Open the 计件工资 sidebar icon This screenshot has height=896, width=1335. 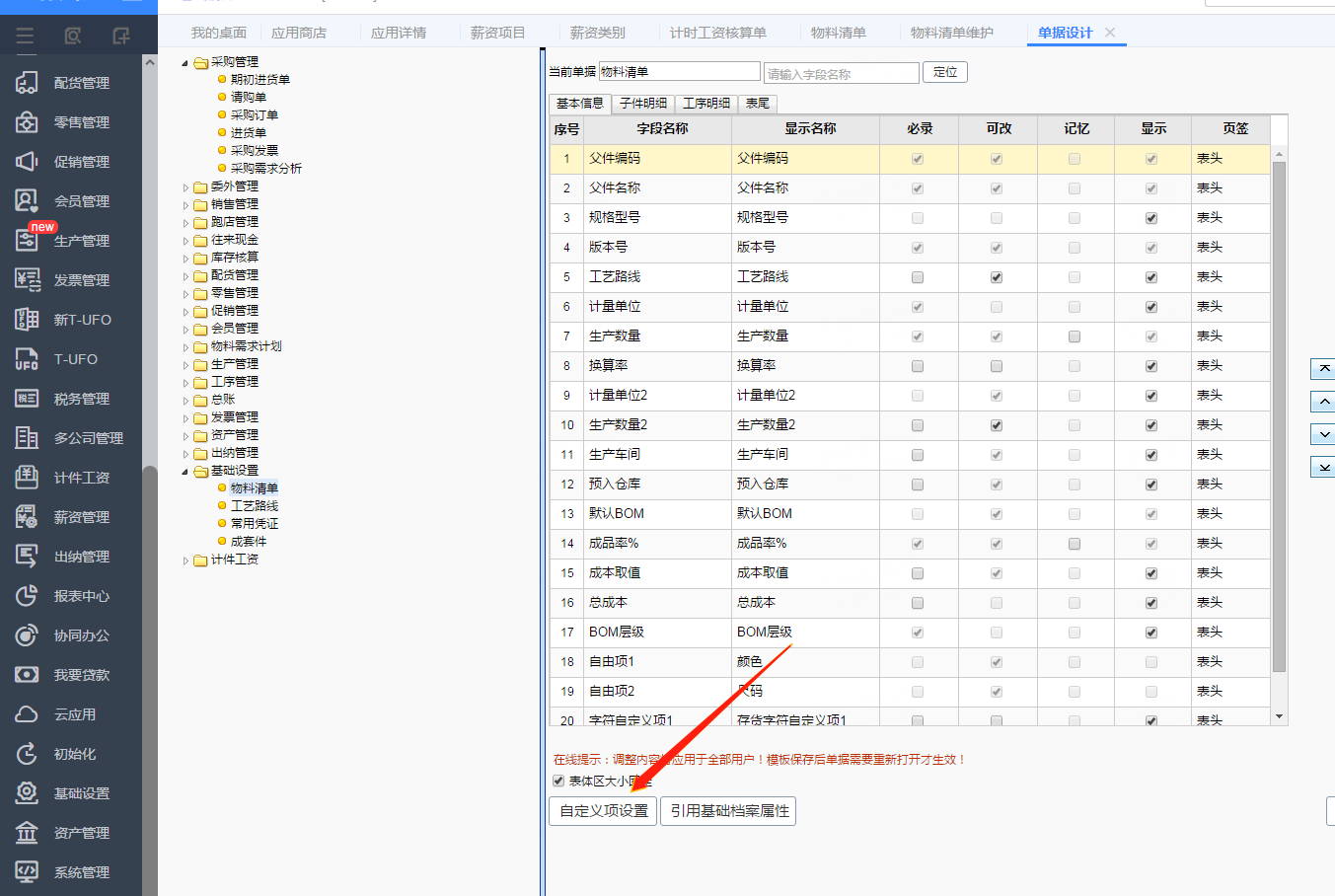click(27, 478)
